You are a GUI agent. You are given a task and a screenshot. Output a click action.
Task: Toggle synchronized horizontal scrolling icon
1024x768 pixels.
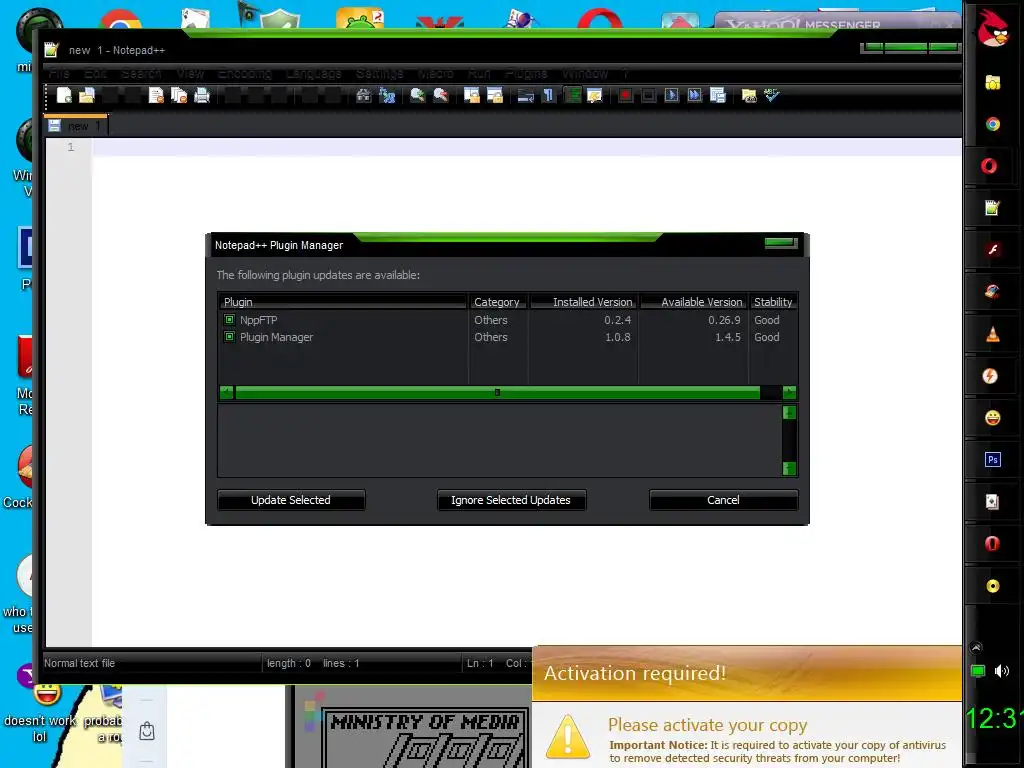495,95
